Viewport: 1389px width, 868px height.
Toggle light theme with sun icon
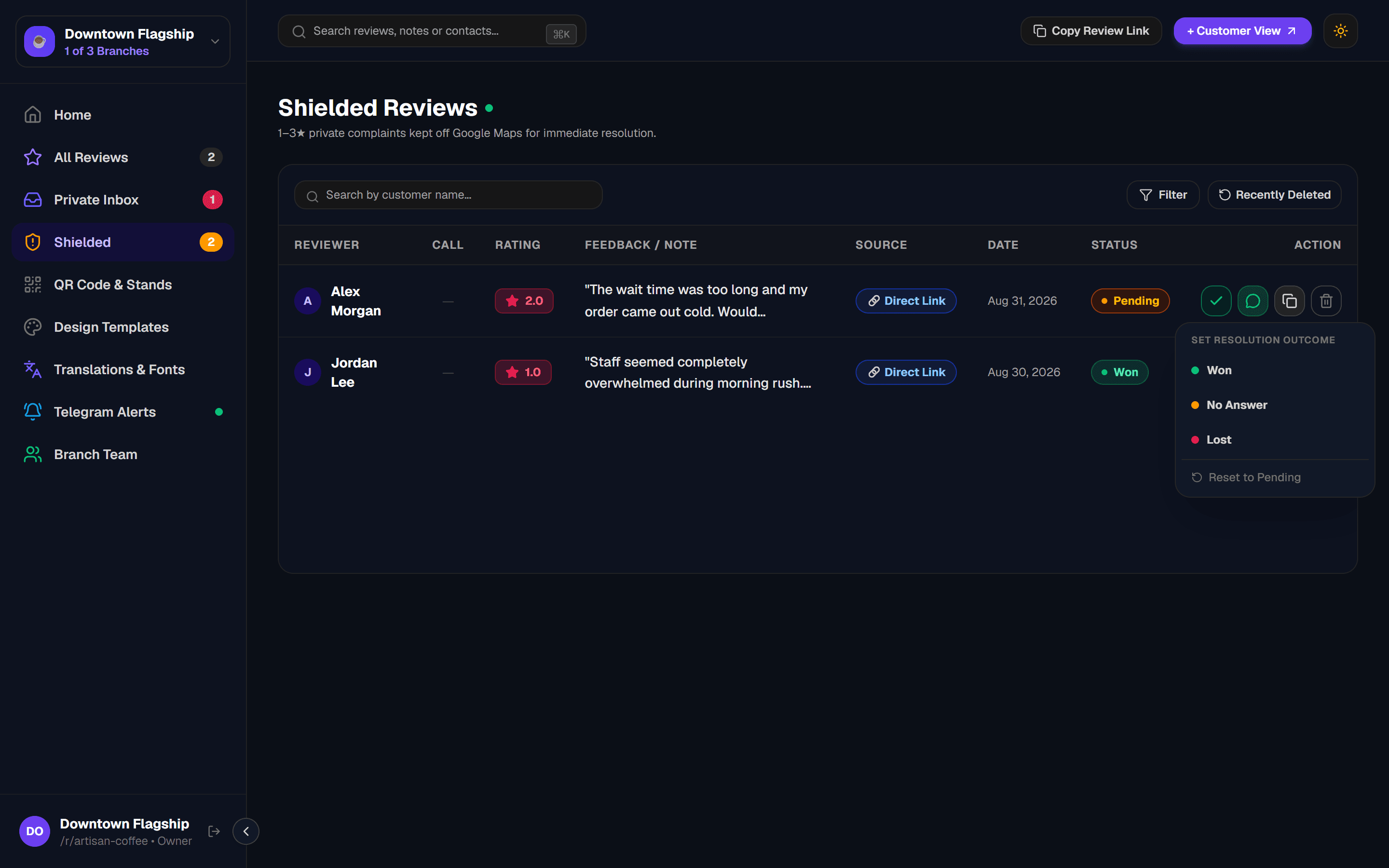(x=1340, y=31)
